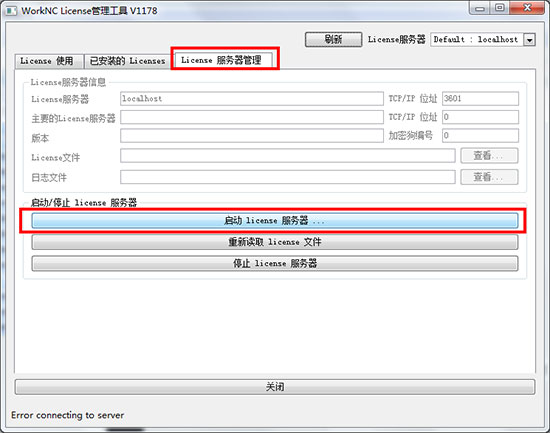Viewport: 550px width, 433px height.
Task: Click the 日志文件 path field
Action: click(x=288, y=177)
